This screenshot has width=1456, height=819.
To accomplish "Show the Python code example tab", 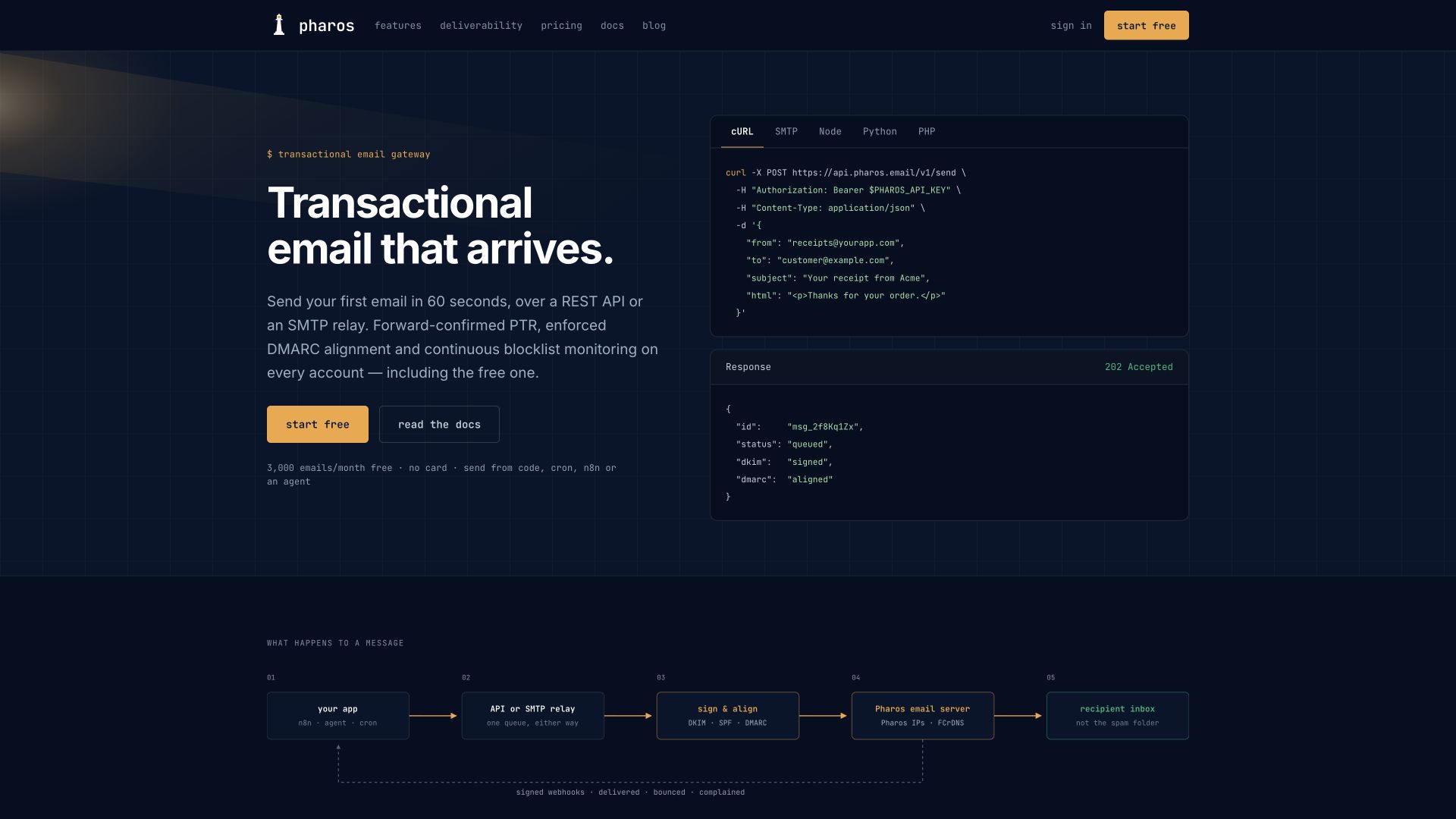I will [x=880, y=132].
